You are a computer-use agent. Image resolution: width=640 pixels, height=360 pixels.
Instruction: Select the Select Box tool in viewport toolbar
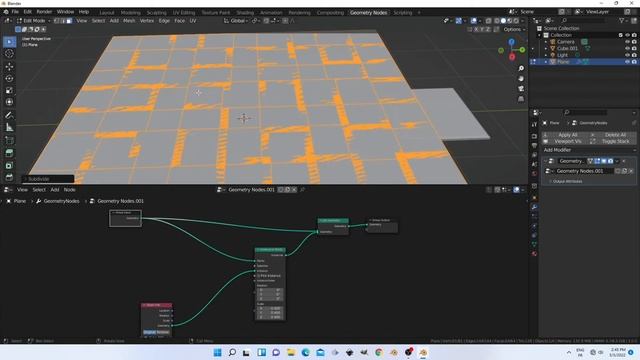pos(9,42)
